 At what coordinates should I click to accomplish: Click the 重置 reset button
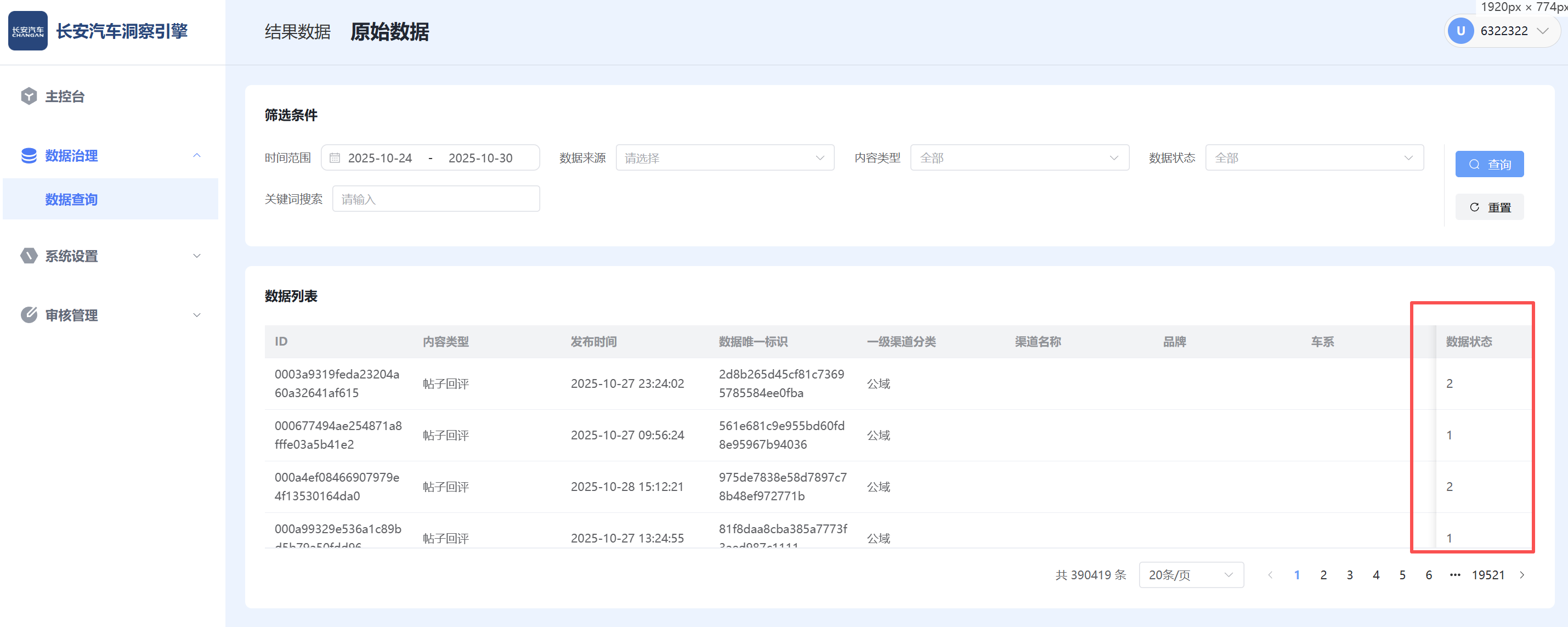point(1489,207)
